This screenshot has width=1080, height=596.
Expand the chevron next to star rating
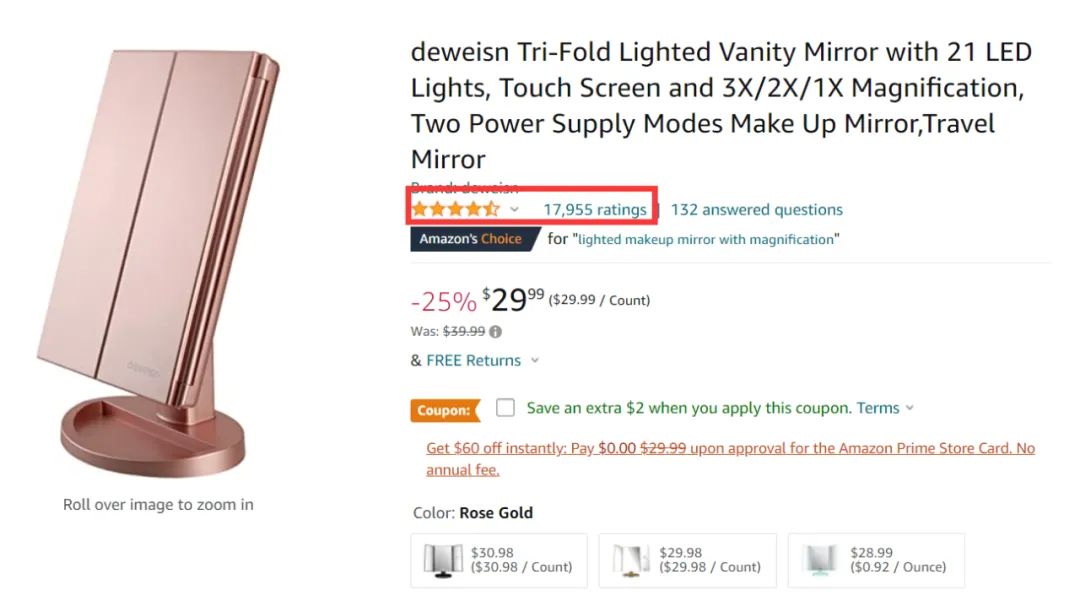click(x=514, y=210)
